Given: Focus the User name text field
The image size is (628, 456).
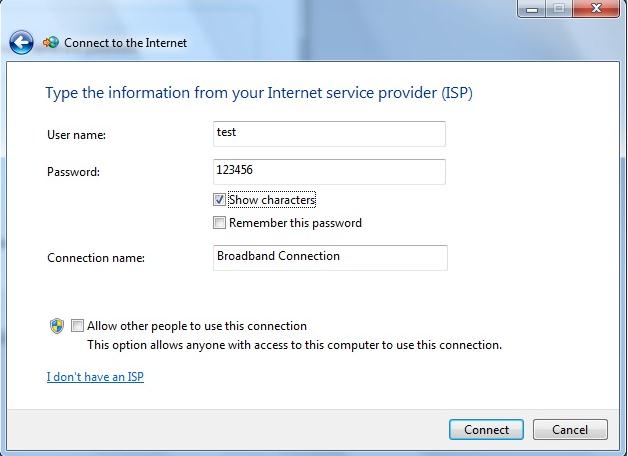Looking at the screenshot, I should [x=329, y=133].
